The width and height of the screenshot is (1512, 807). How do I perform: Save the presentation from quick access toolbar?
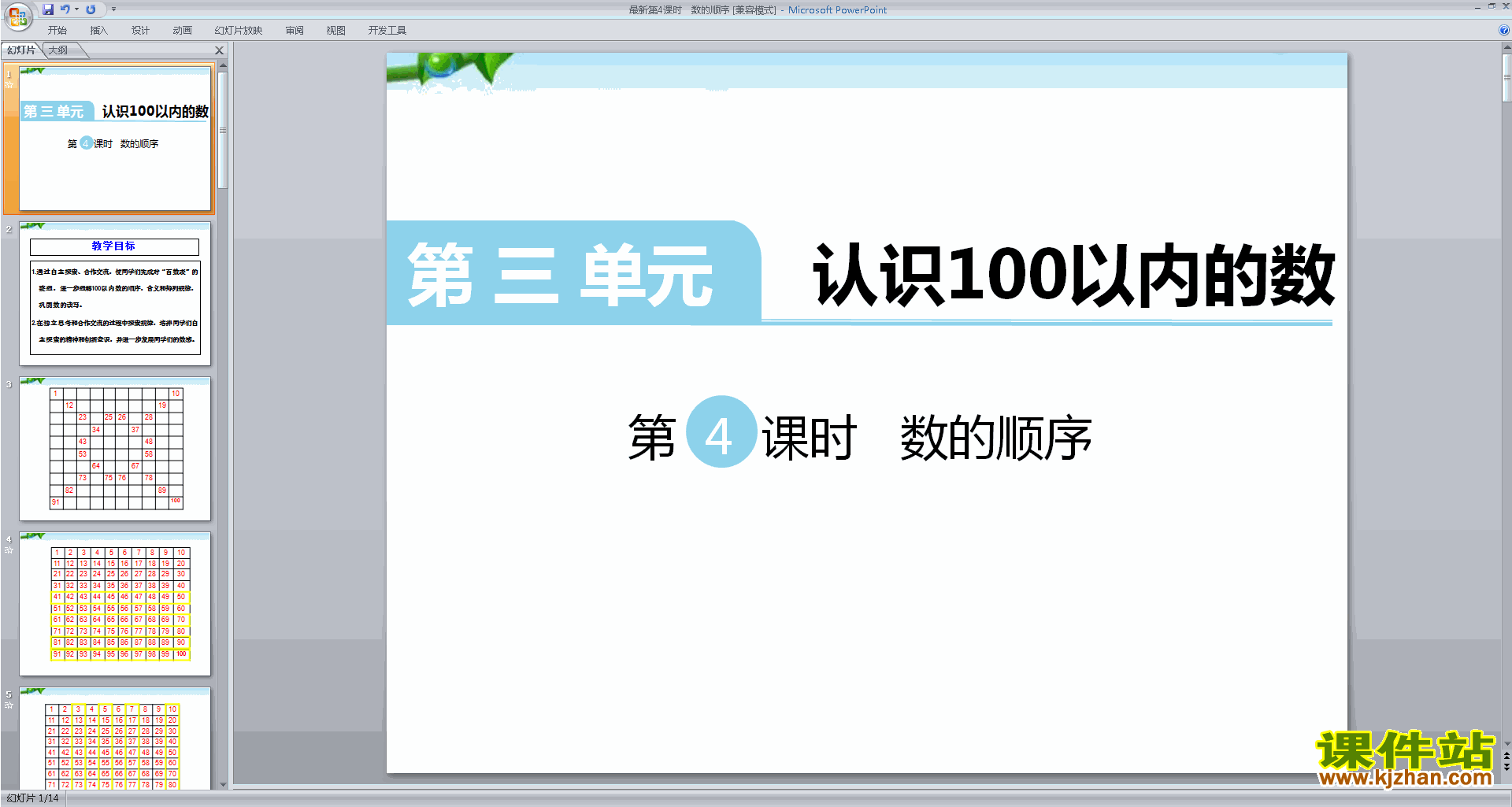click(48, 9)
